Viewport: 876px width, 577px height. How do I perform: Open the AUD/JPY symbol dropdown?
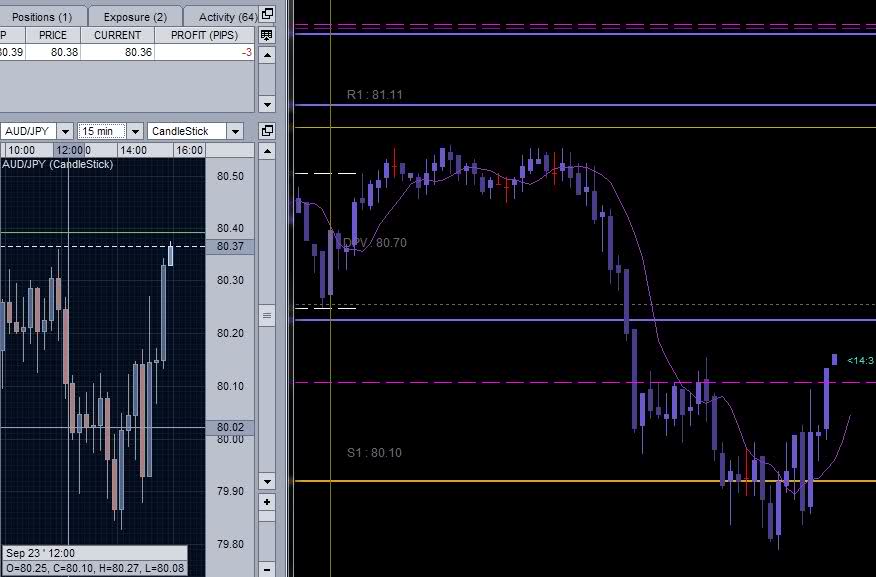pos(65,131)
